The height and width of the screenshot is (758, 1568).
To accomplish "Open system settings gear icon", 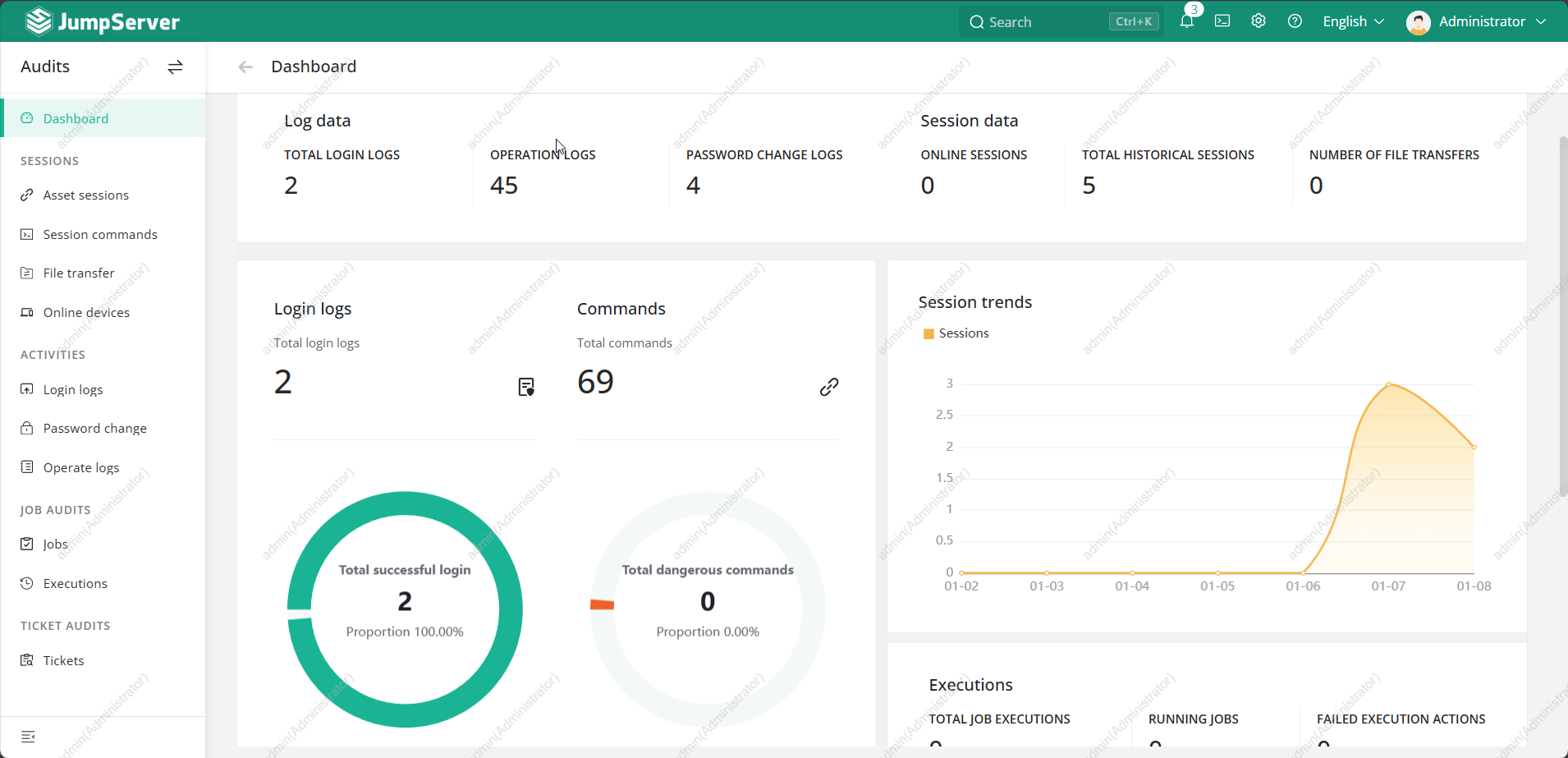I will (x=1259, y=21).
